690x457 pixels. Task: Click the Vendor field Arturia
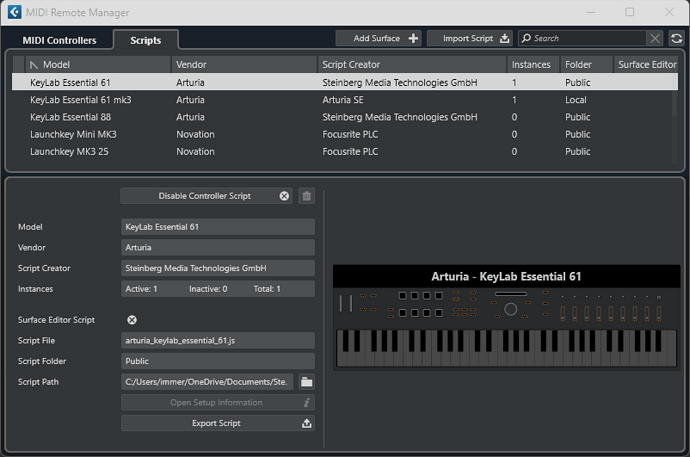(218, 248)
